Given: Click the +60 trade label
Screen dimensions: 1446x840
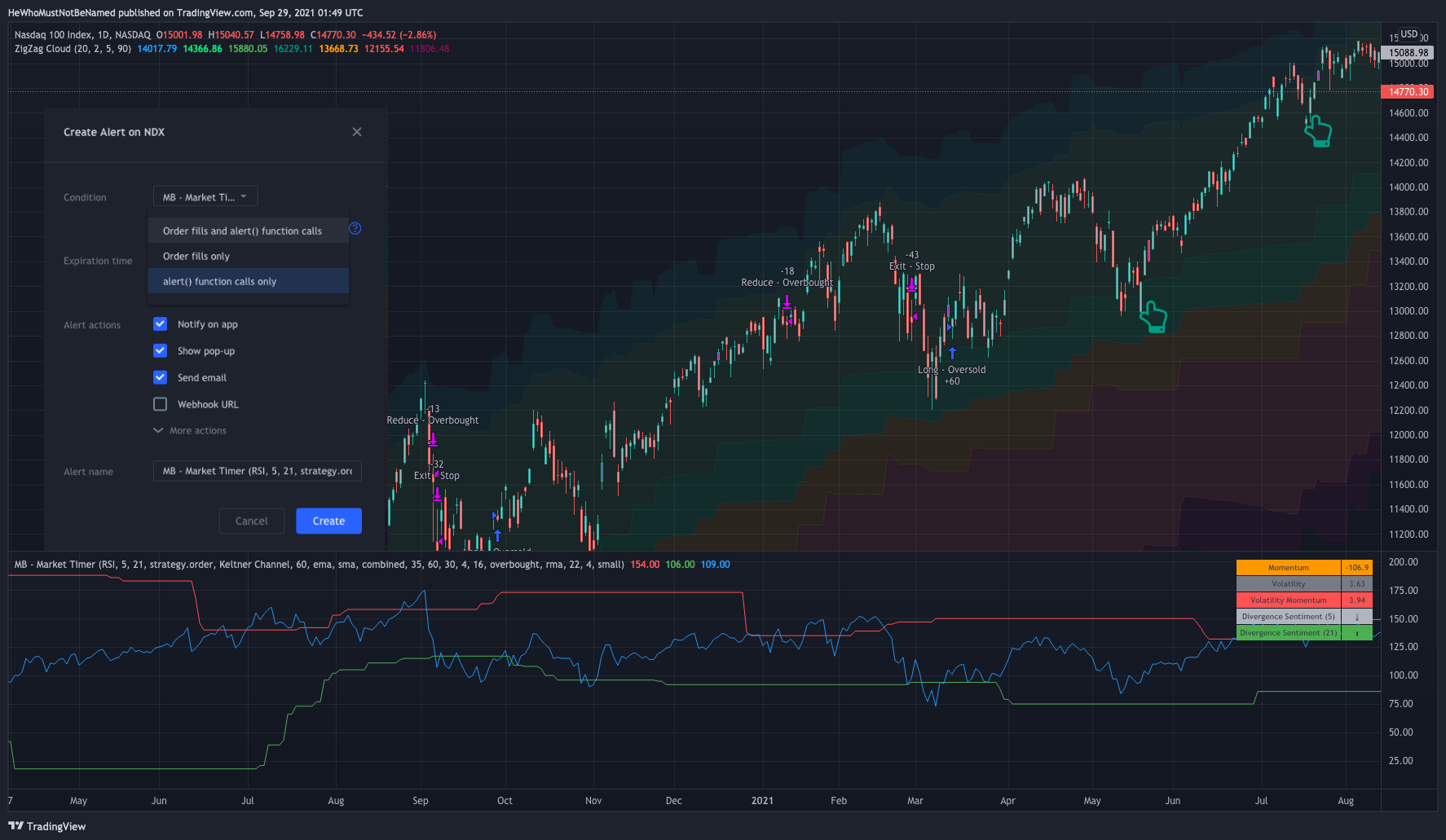Looking at the screenshot, I should (x=952, y=381).
